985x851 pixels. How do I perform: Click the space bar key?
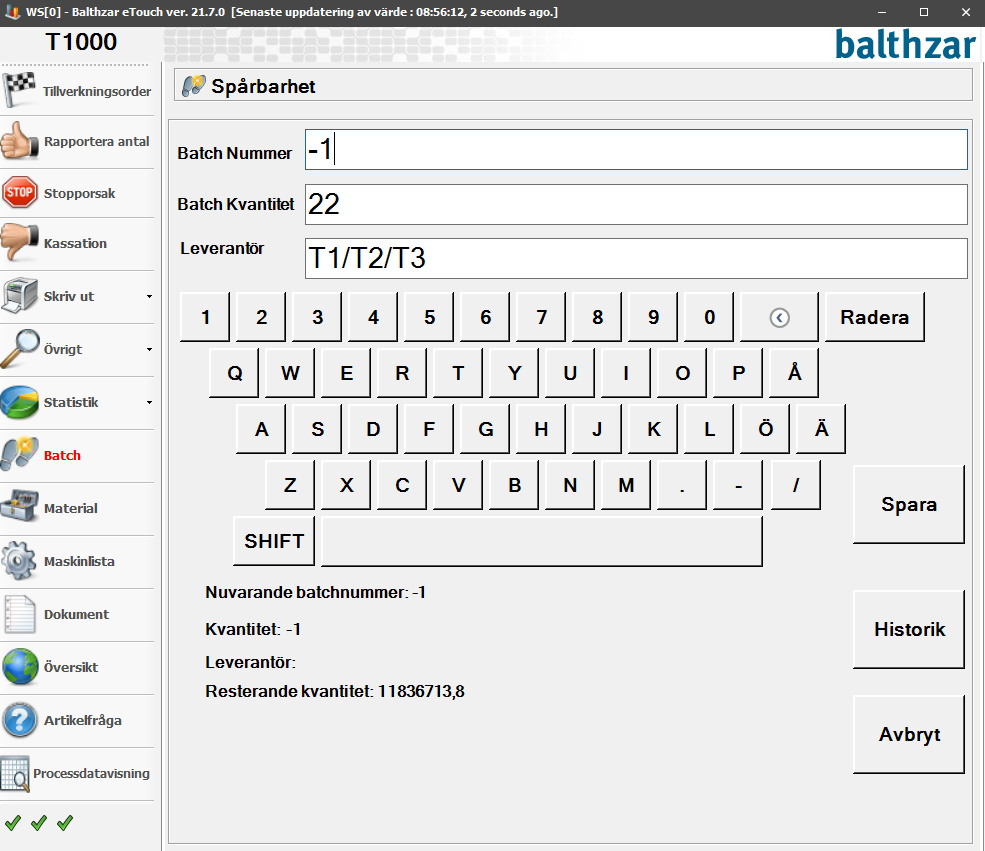click(x=541, y=541)
